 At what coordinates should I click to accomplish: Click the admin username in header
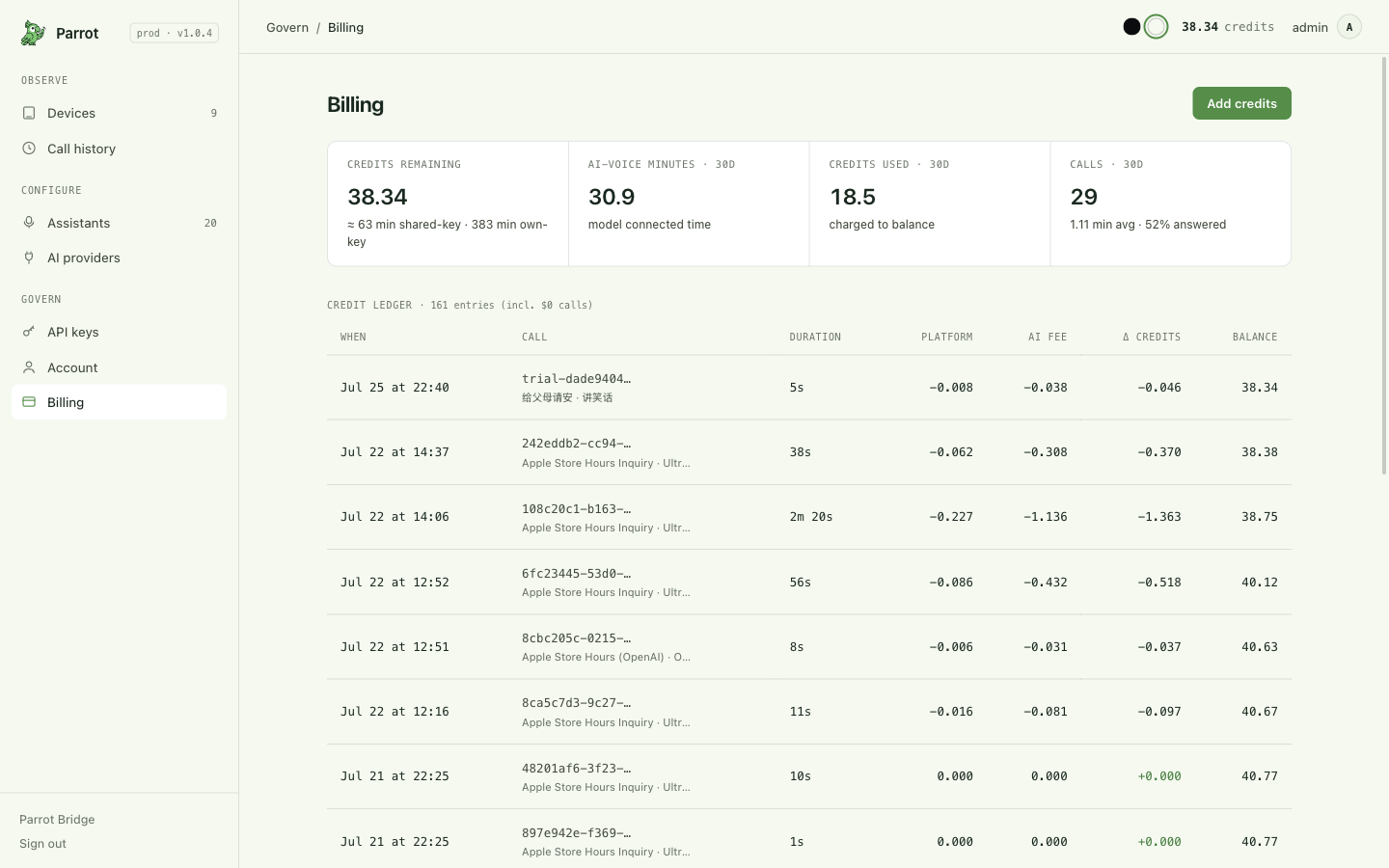1310,27
